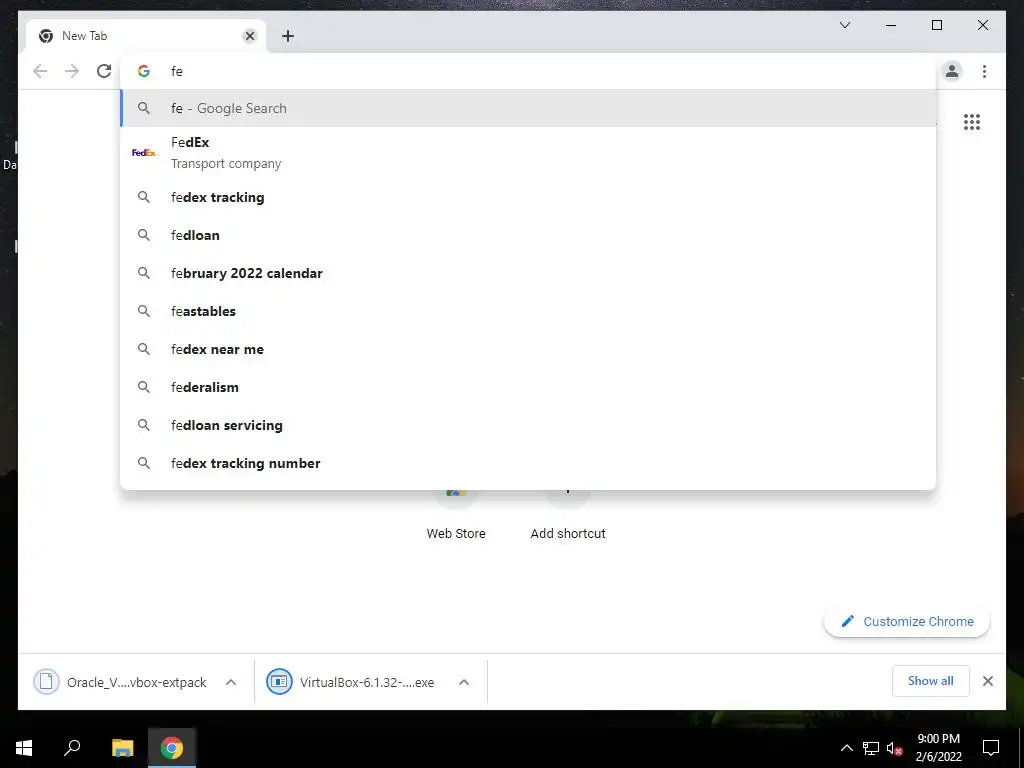
Task: Open a new tab with the plus icon
Action: tap(288, 36)
